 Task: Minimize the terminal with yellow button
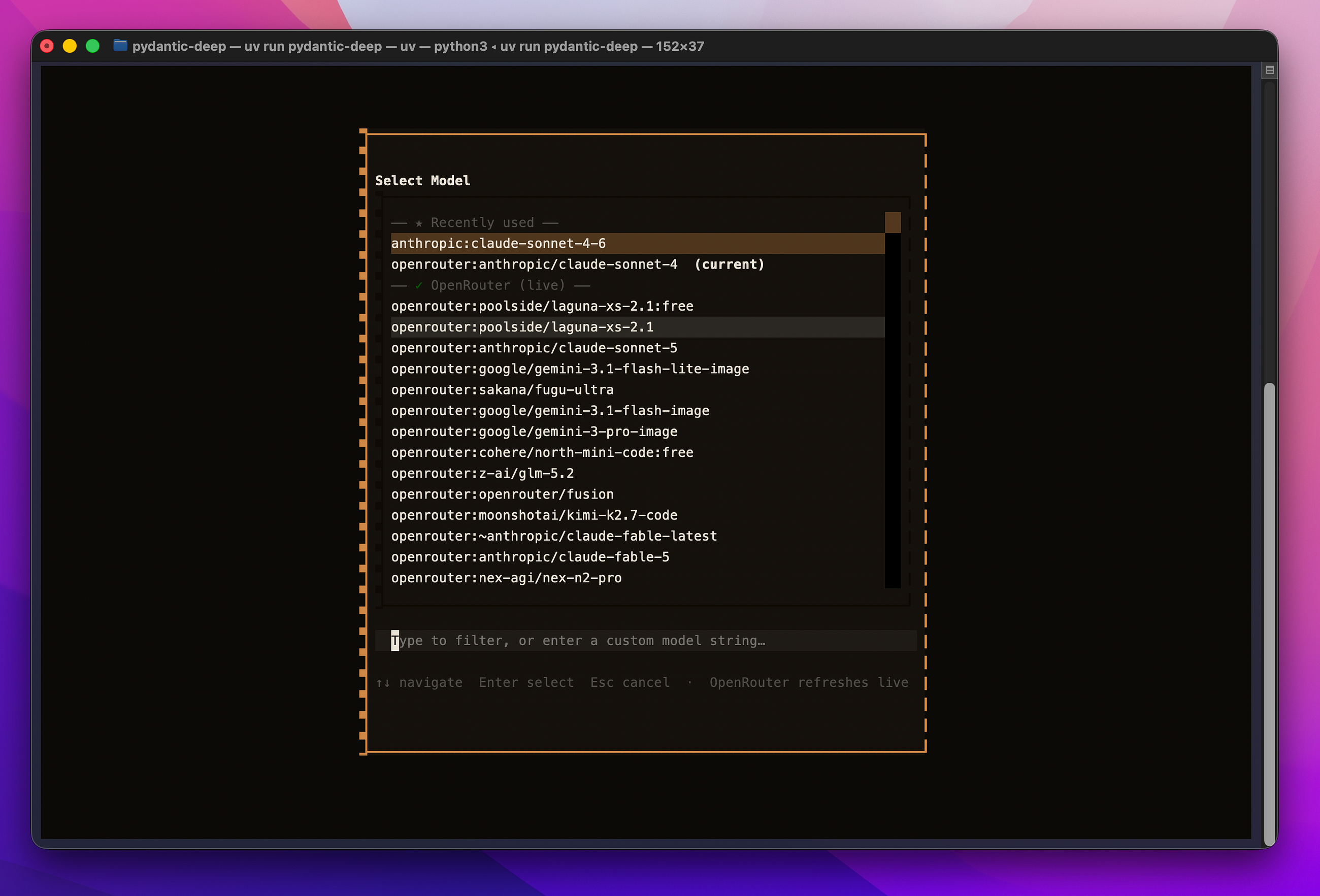coord(70,46)
